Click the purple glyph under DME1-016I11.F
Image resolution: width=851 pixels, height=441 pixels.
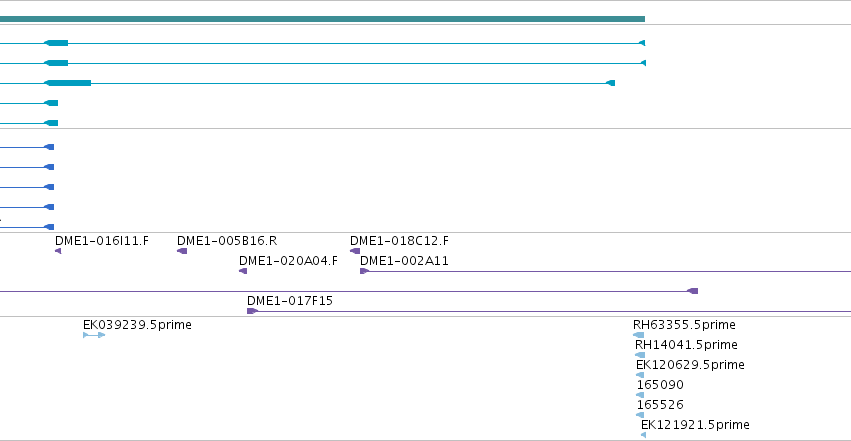[x=58, y=251]
